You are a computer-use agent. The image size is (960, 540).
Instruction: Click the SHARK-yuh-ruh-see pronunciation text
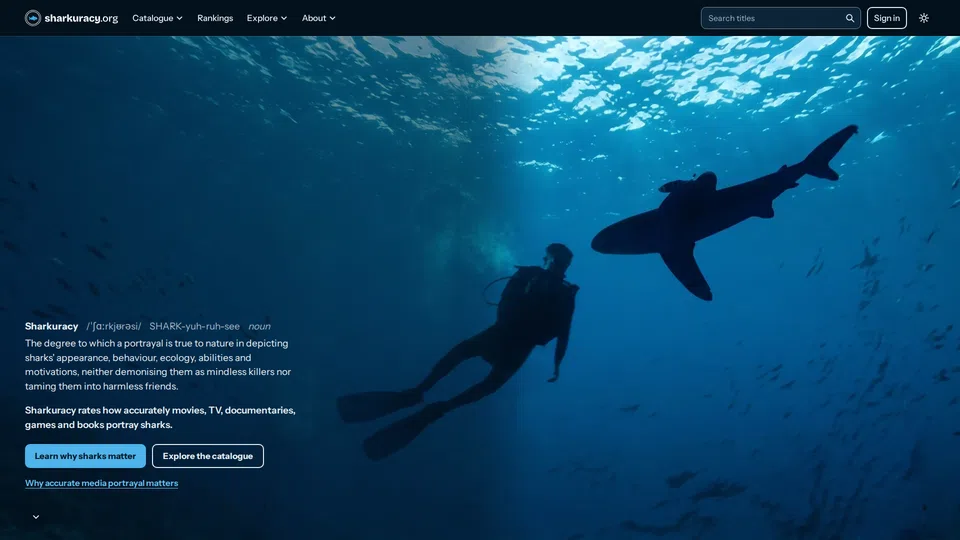tap(195, 326)
